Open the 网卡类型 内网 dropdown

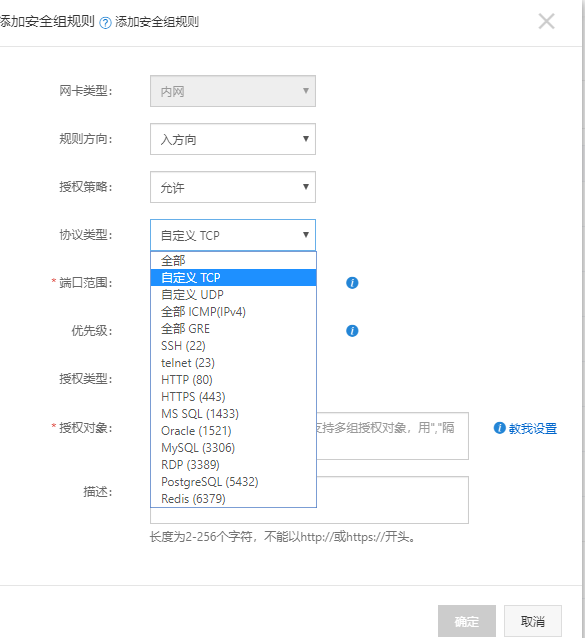[233, 91]
